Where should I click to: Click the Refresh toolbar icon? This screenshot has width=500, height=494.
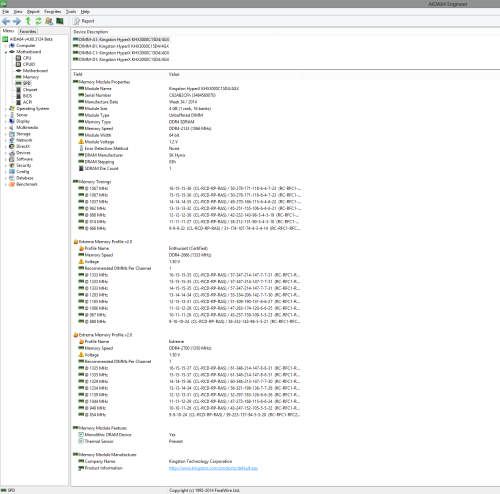(38, 21)
